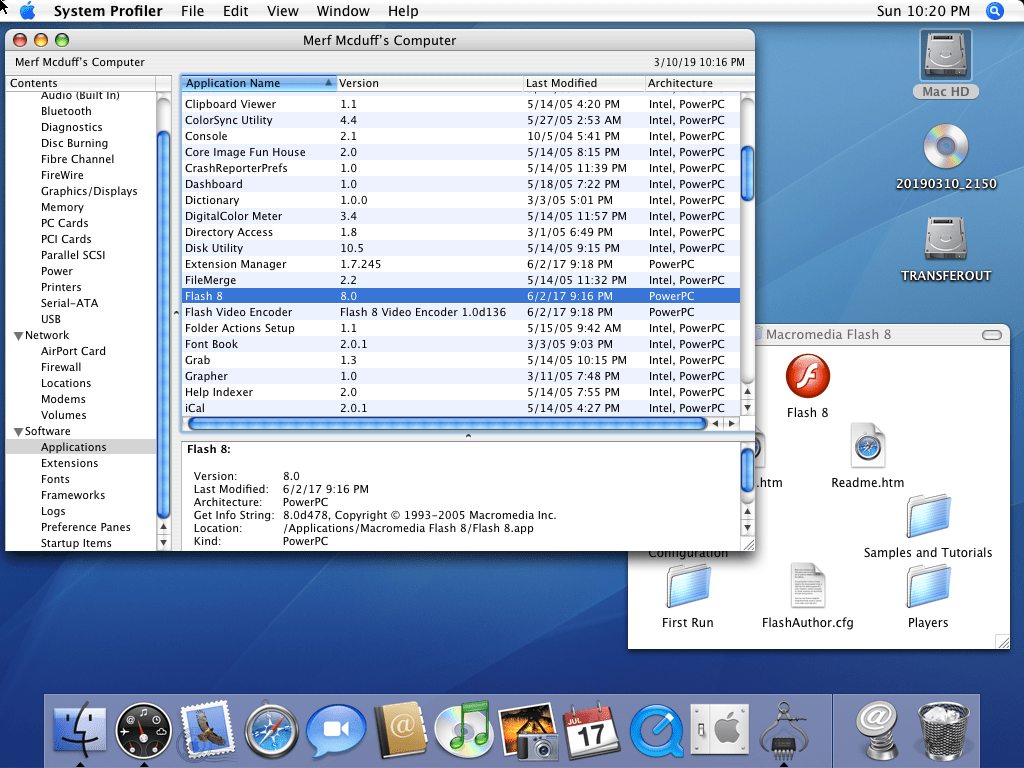Click the menu bar clock
The width and height of the screenshot is (1024, 768).
coord(923,11)
